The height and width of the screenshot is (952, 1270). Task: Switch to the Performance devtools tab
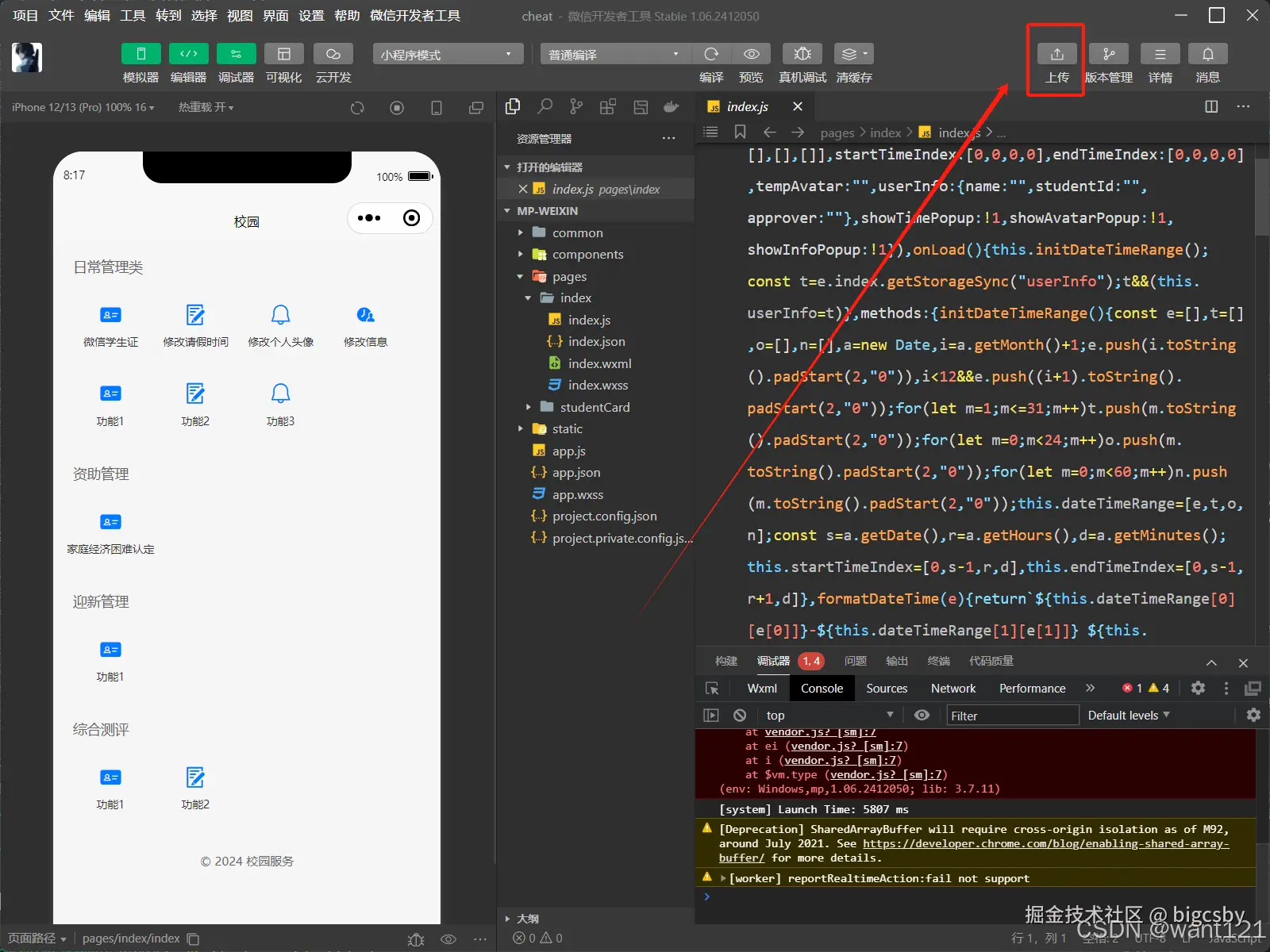coord(1032,689)
